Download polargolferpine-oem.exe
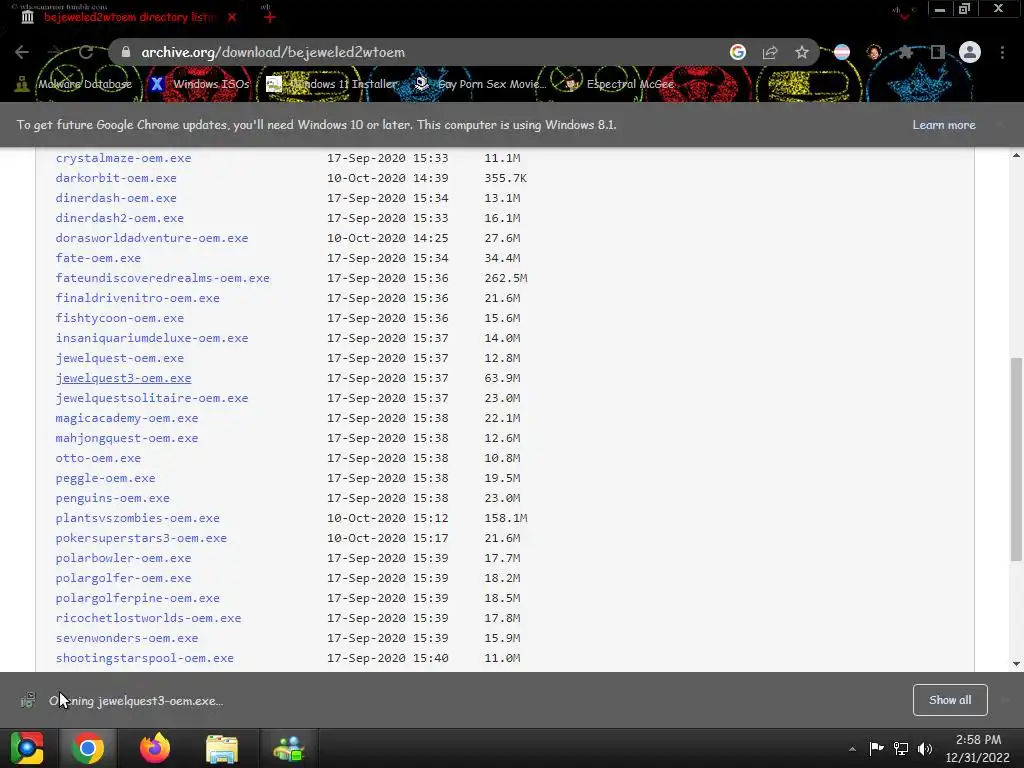This screenshot has height=768, width=1024. pyautogui.click(x=138, y=598)
